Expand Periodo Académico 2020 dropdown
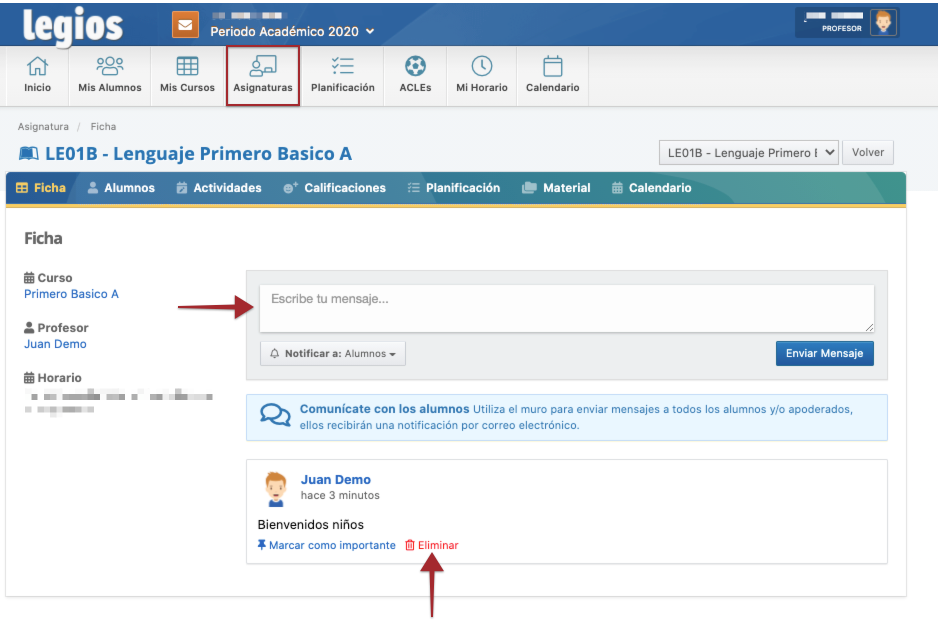938x625 pixels. point(292,32)
